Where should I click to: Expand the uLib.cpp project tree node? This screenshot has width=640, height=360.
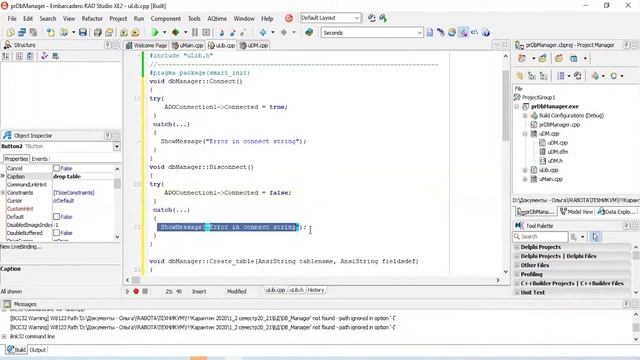coord(525,170)
